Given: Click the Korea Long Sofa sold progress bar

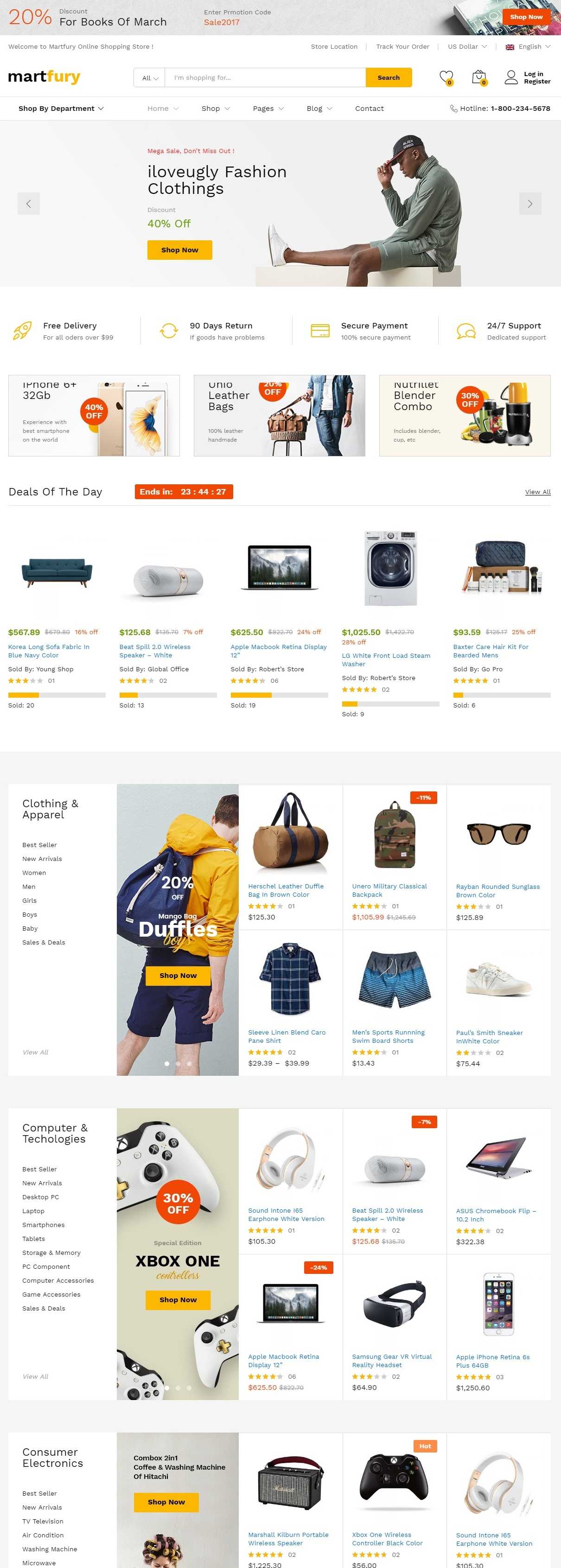Looking at the screenshot, I should click(57, 694).
